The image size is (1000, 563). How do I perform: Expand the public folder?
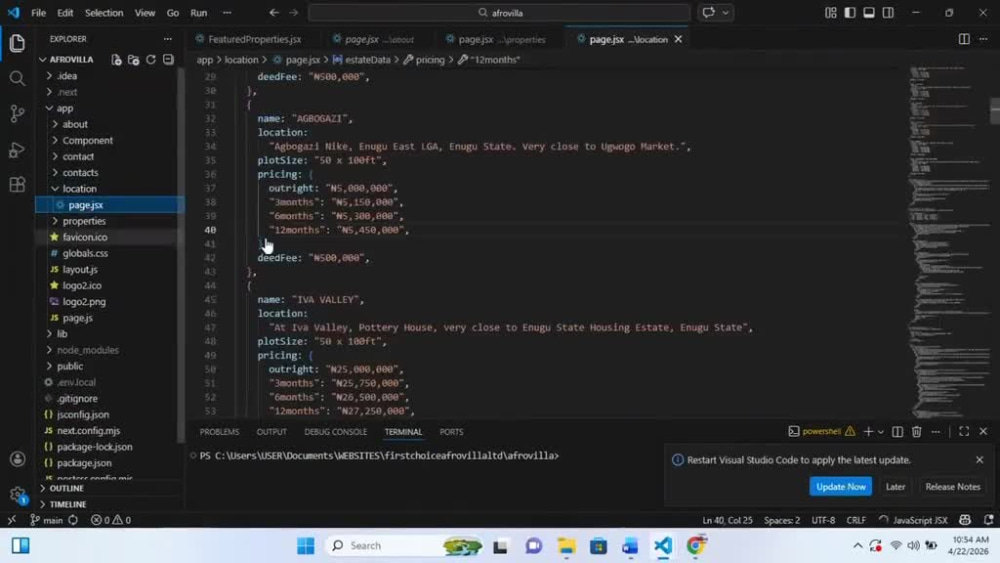point(49,366)
